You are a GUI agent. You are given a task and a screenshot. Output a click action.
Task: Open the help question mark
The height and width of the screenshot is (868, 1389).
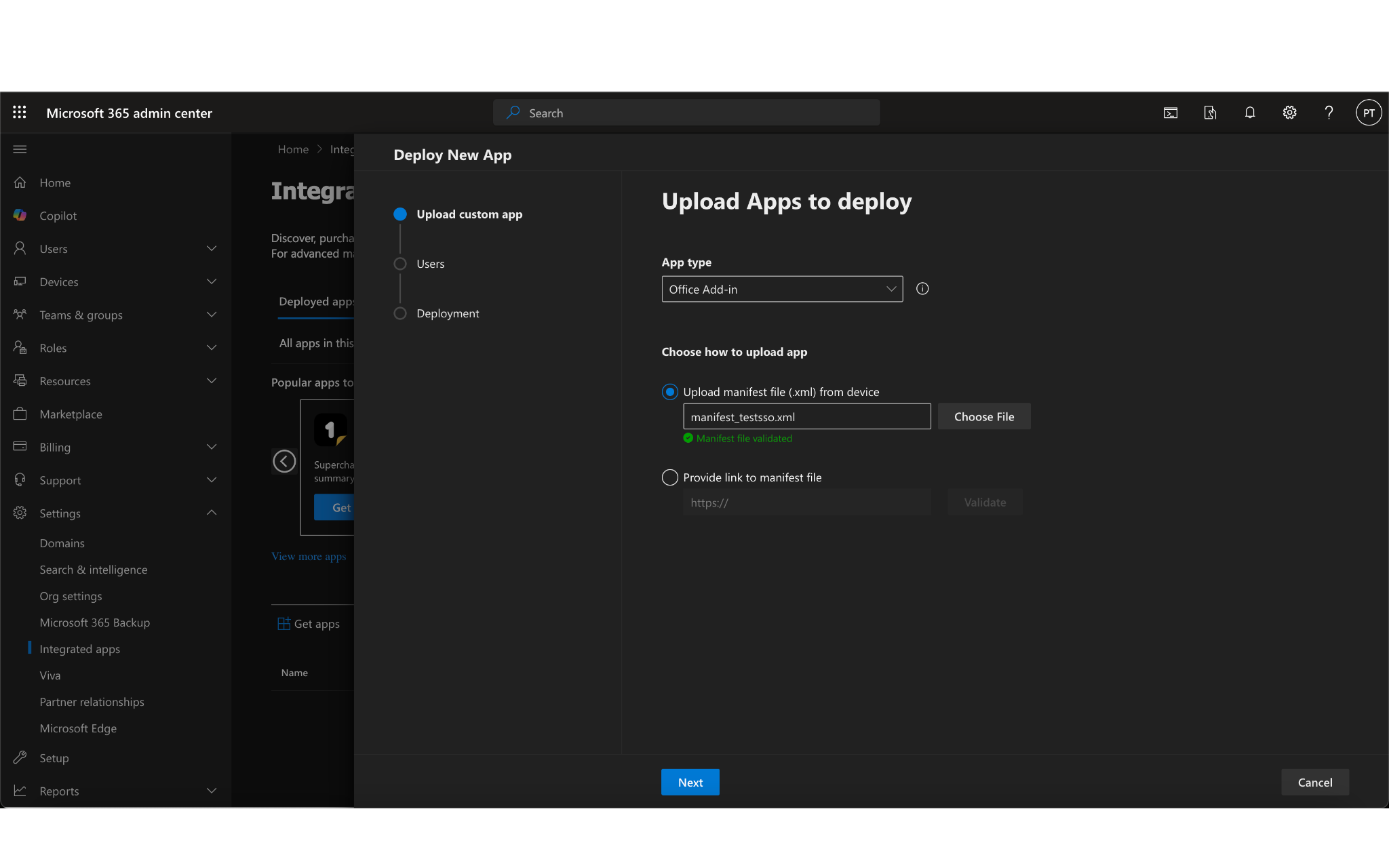point(1329,113)
